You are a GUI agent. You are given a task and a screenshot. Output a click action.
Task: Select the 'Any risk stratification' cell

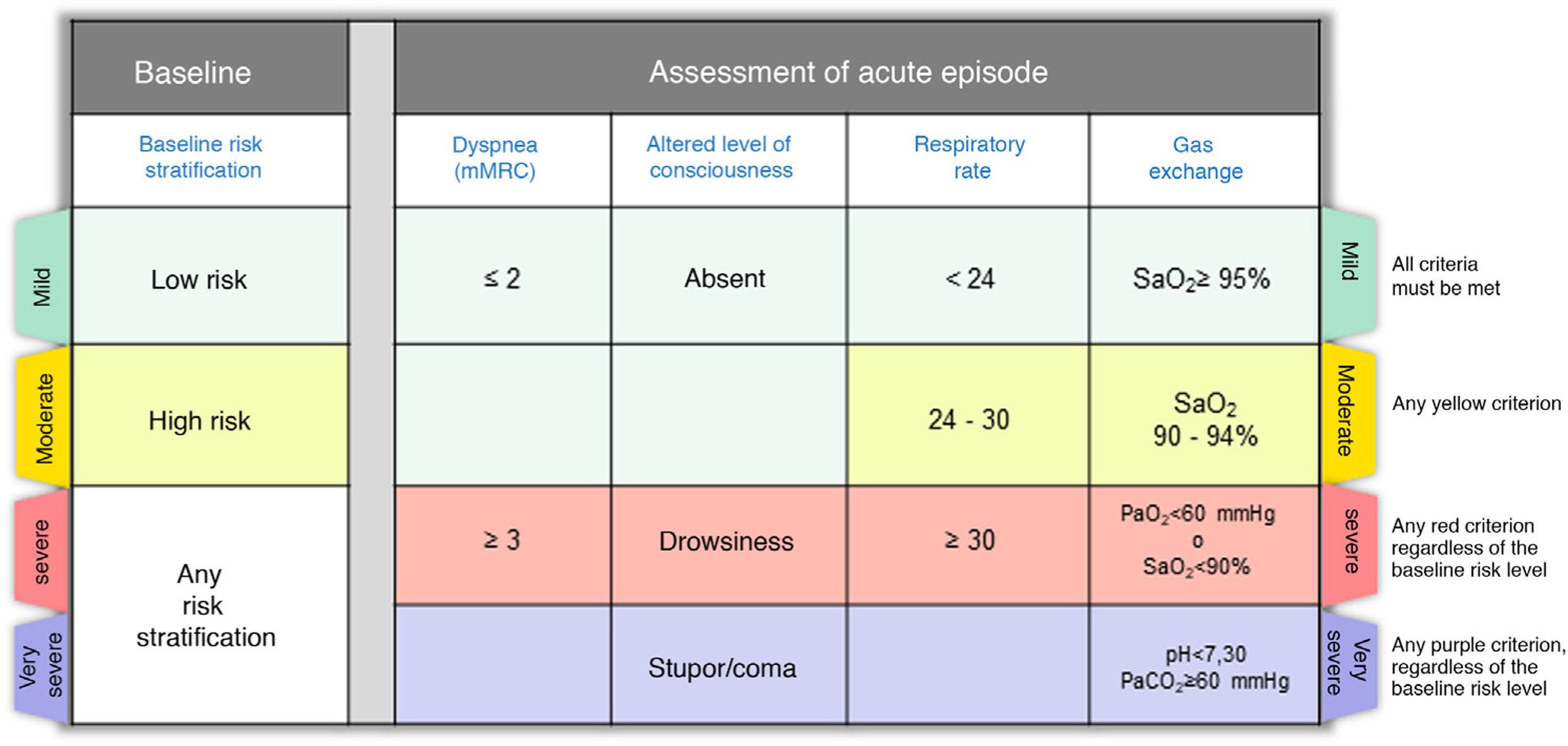205,605
